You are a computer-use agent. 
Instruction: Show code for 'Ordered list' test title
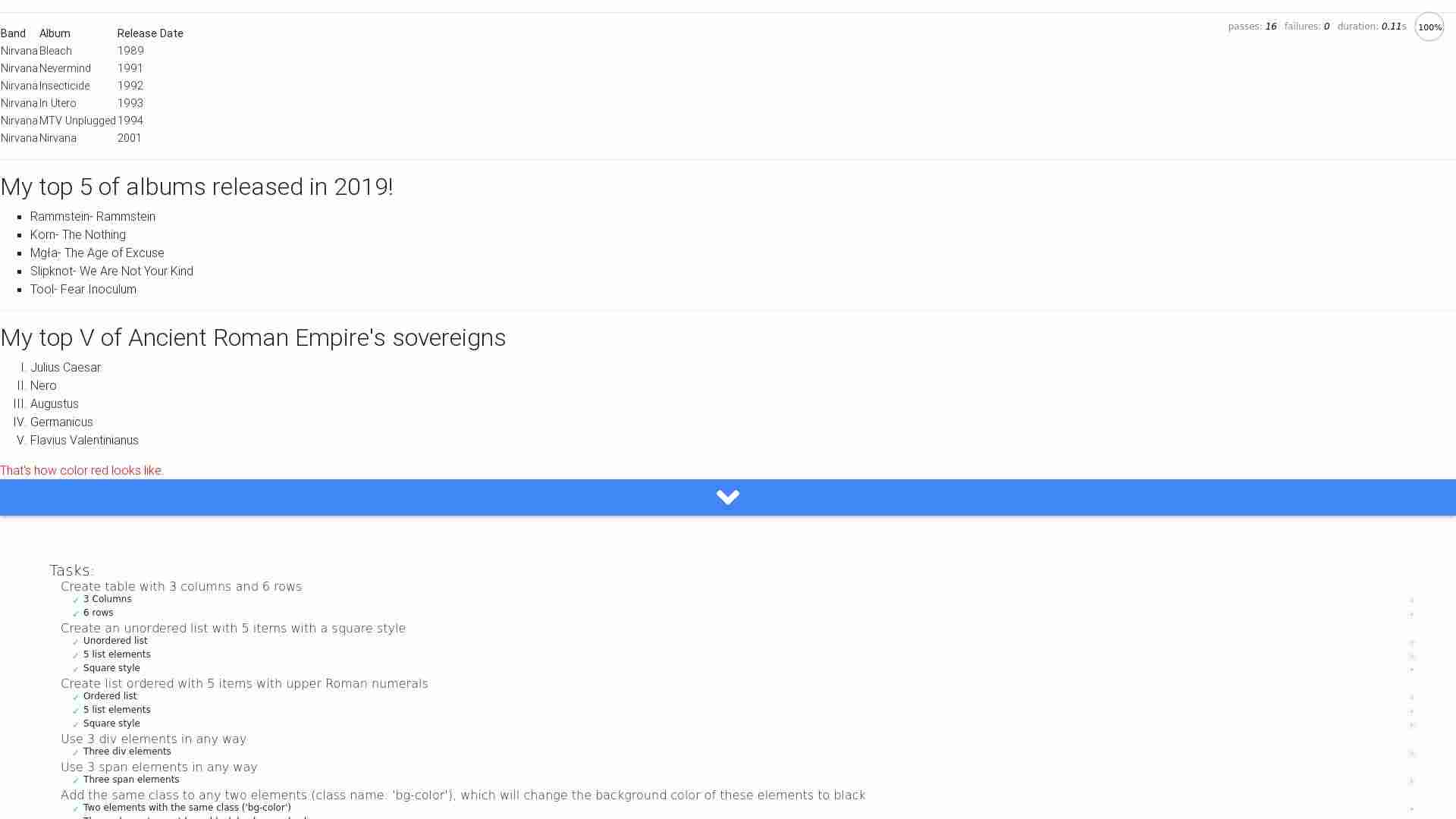(x=110, y=696)
